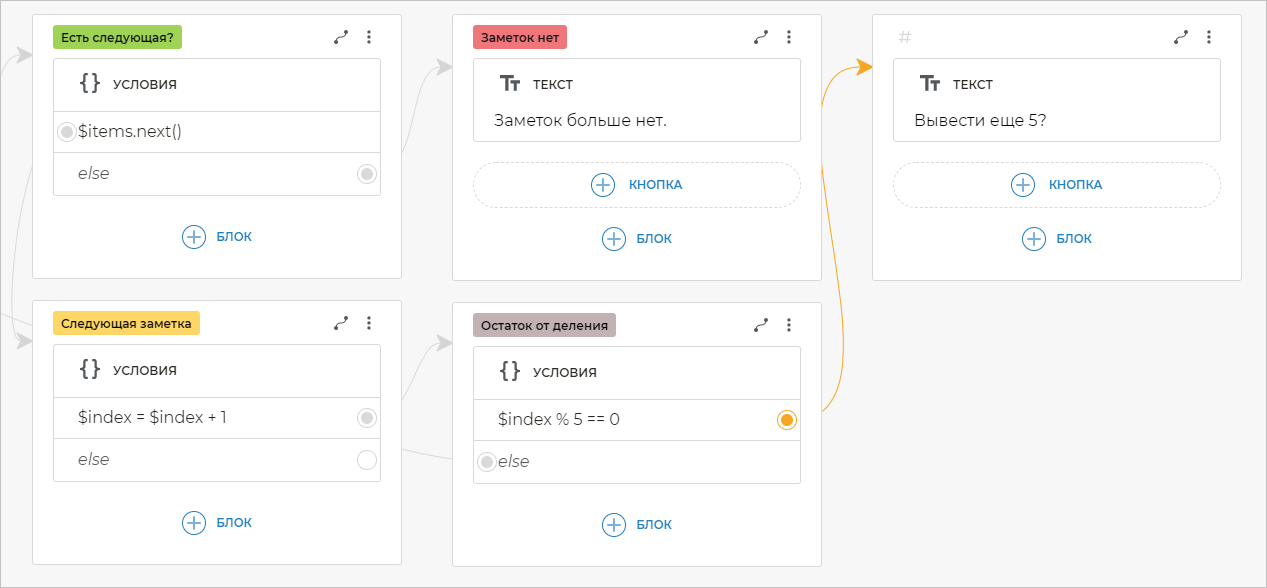Select the 'Есть следующая?' green label
1267x588 pixels.
point(118,37)
